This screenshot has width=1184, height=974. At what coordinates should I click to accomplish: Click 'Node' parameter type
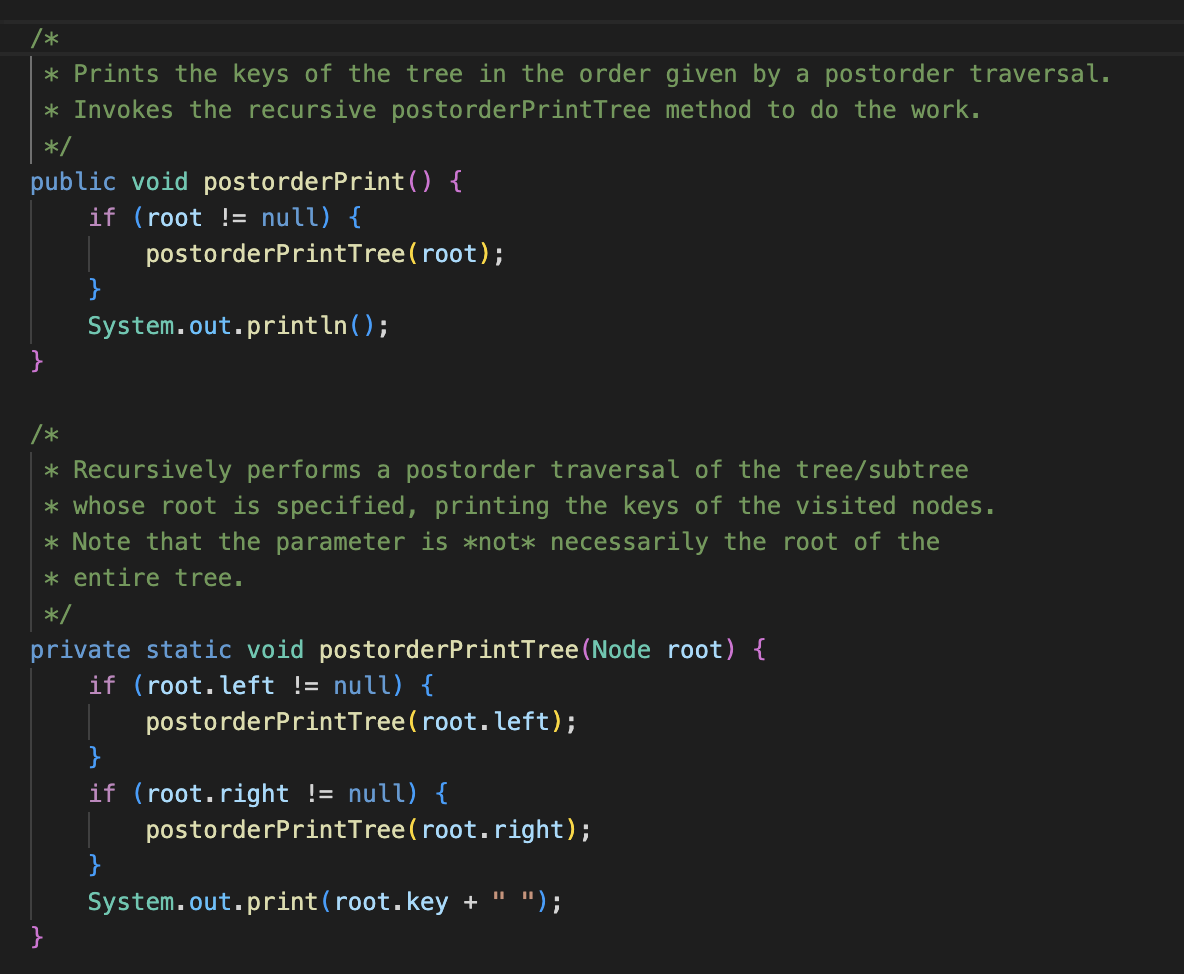pyautogui.click(x=621, y=650)
